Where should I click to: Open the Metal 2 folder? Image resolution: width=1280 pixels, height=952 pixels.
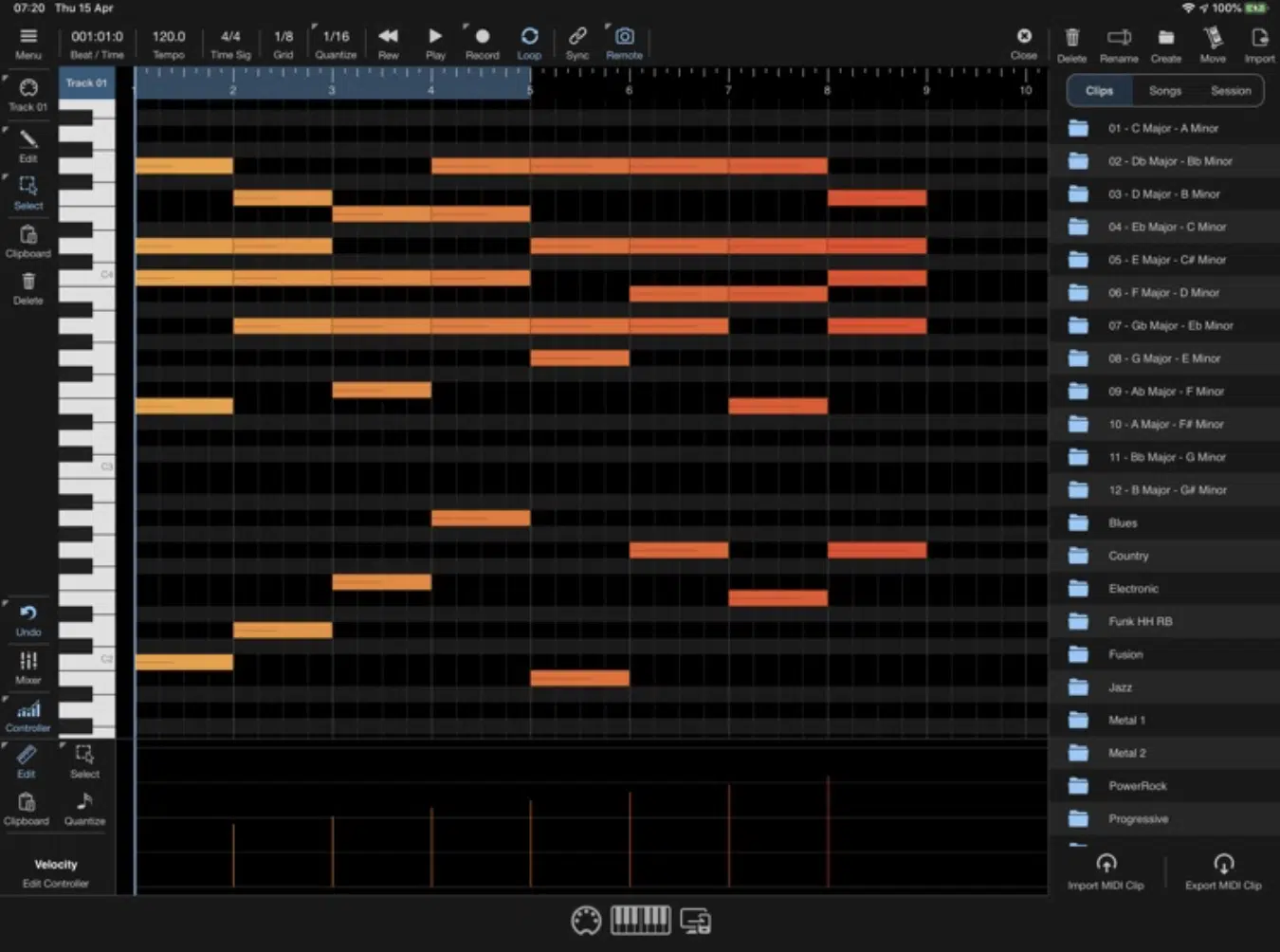coord(1165,753)
